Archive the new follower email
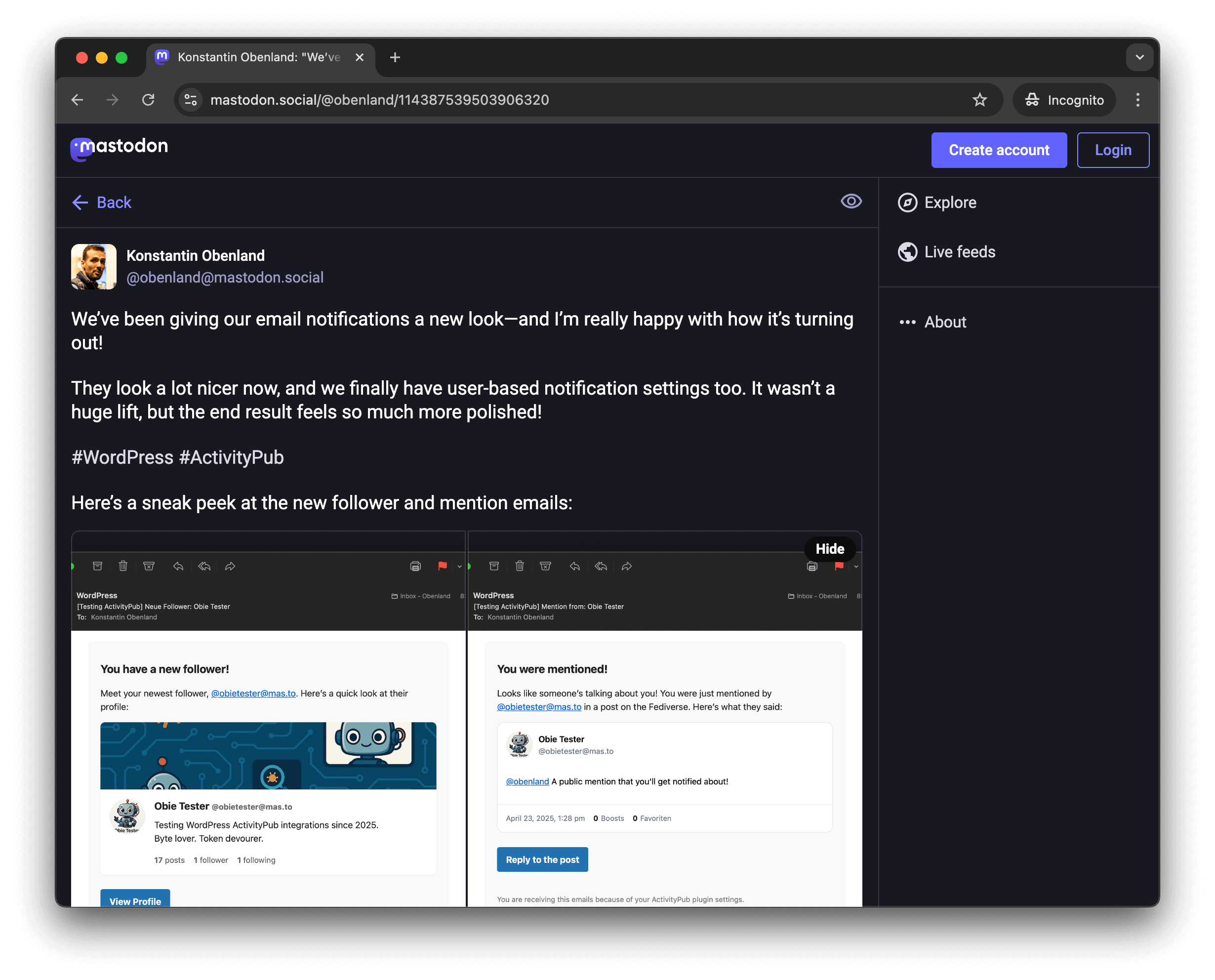1215x980 pixels. 98,566
